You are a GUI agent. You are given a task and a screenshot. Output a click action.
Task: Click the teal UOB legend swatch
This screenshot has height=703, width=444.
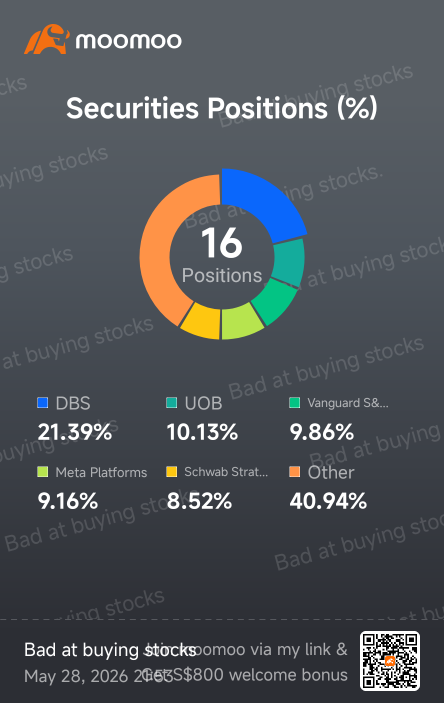coord(172,403)
